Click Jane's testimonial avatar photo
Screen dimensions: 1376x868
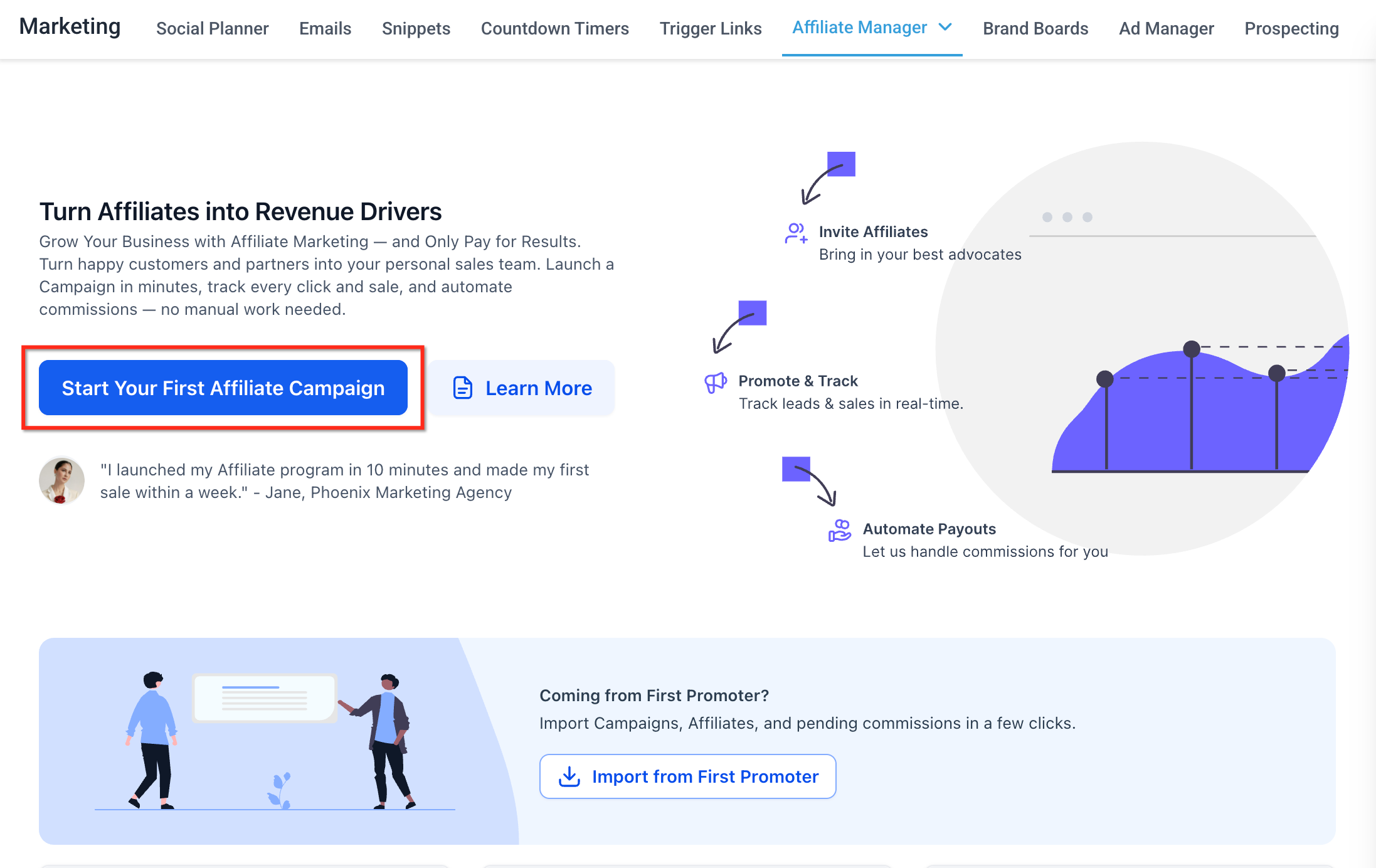tap(61, 480)
